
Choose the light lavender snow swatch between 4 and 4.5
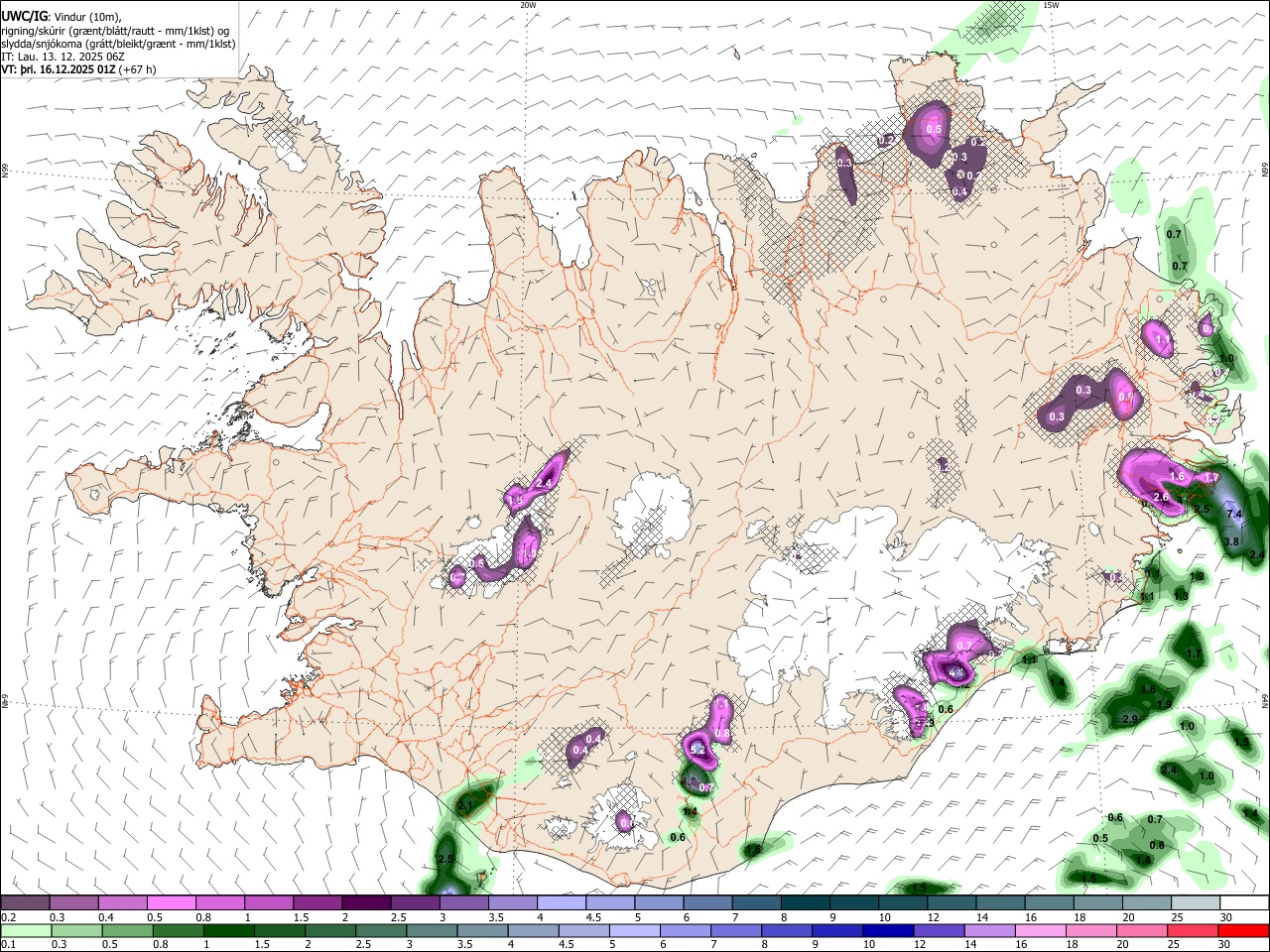click(x=561, y=902)
